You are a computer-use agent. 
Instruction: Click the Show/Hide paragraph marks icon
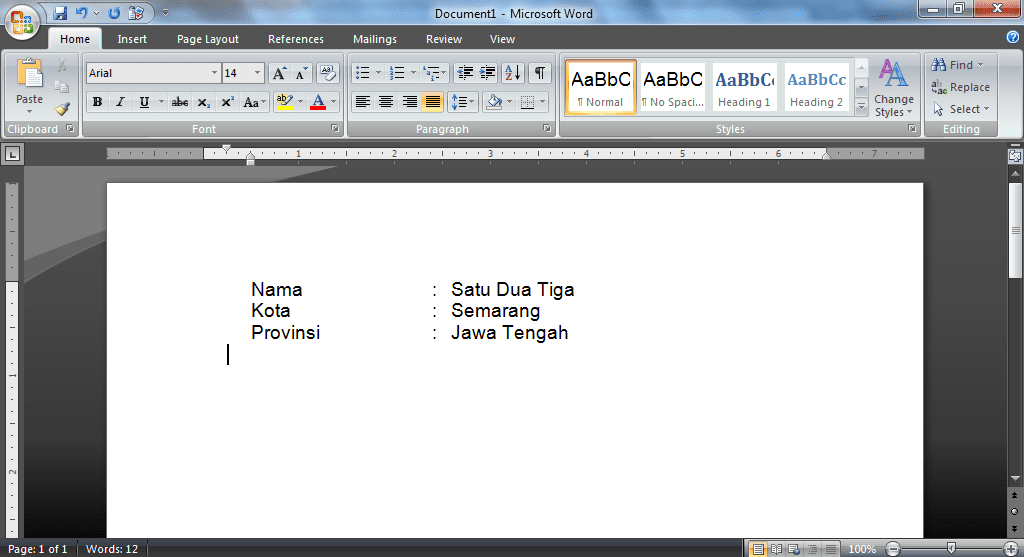point(540,73)
